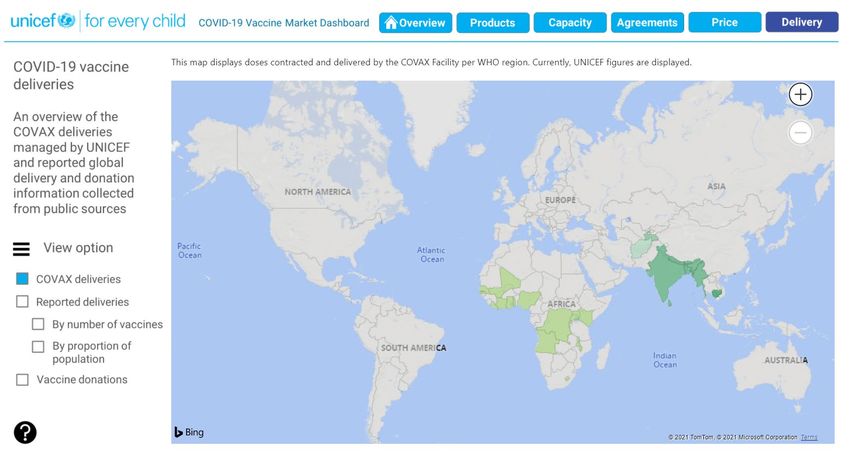Select the Delivery tab
This screenshot has height=473, width=850.
pyautogui.click(x=802, y=22)
